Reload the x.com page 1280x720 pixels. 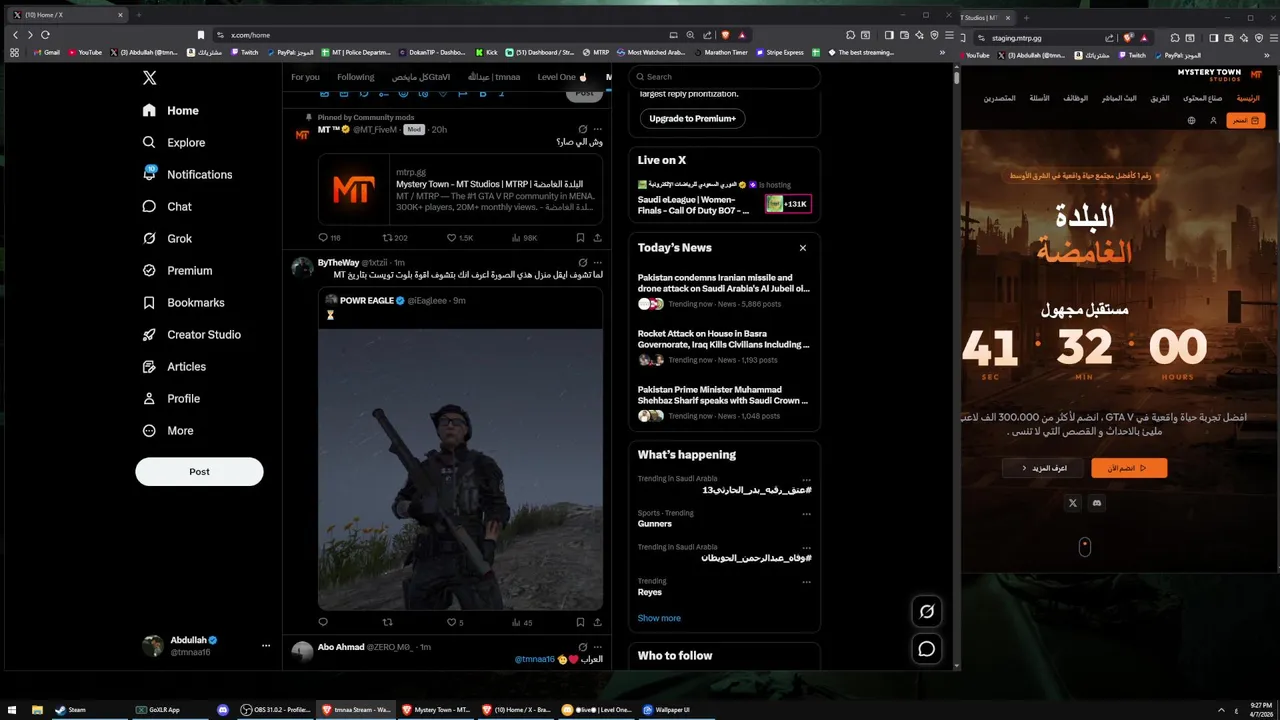coord(45,35)
